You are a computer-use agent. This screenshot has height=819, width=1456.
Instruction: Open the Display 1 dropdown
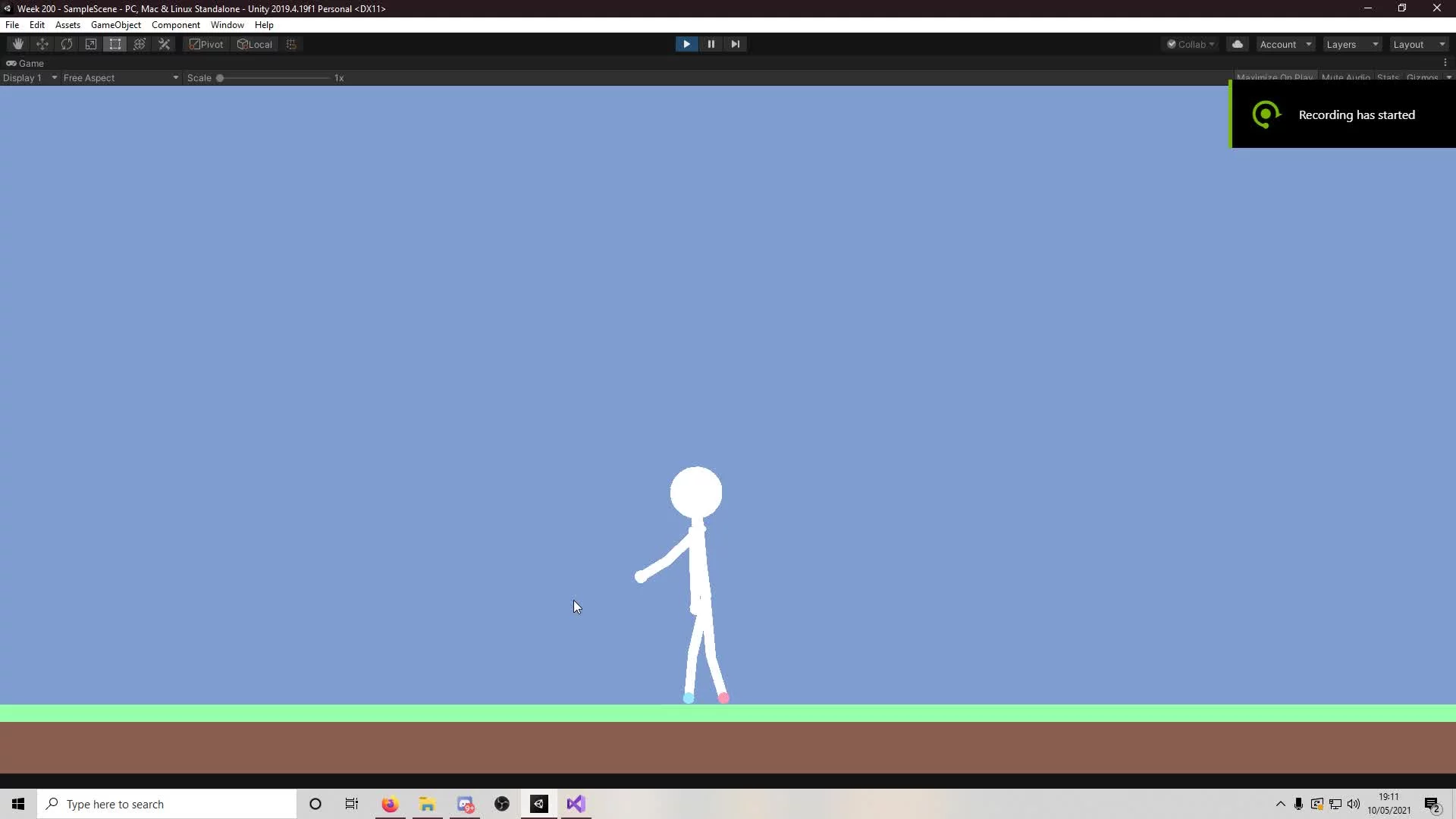click(30, 77)
